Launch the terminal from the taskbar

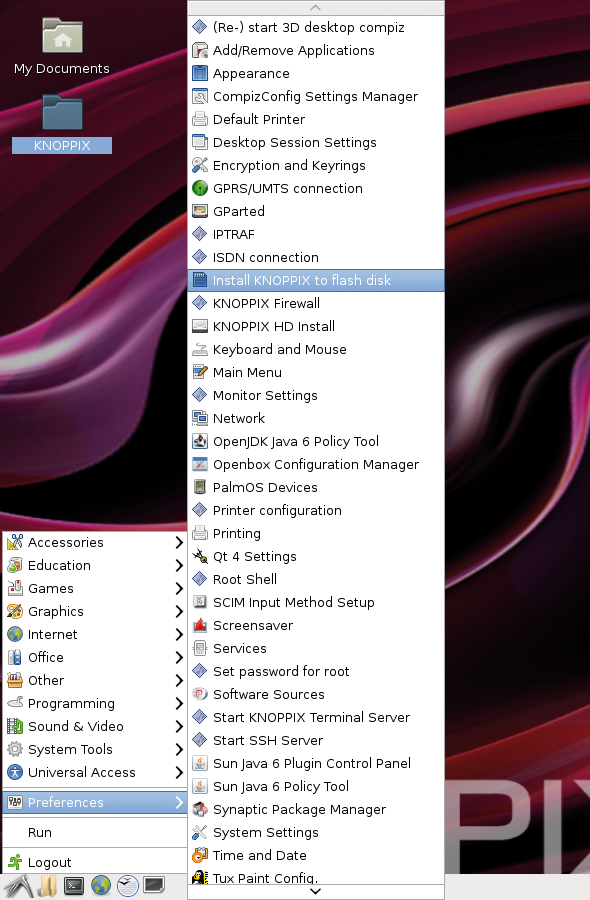(74, 886)
